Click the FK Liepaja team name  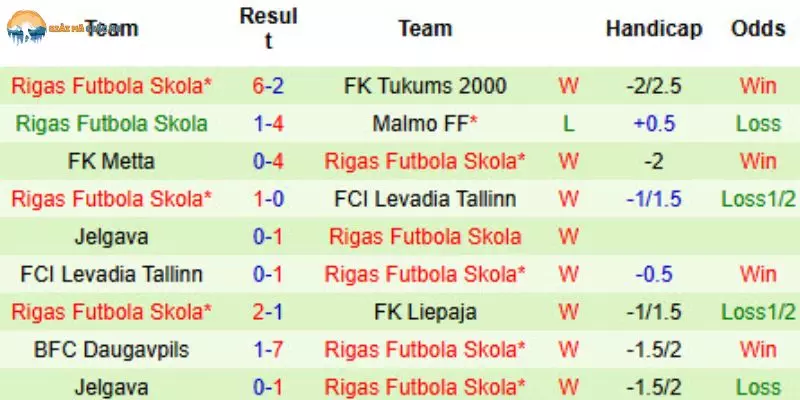pyautogui.click(x=425, y=312)
